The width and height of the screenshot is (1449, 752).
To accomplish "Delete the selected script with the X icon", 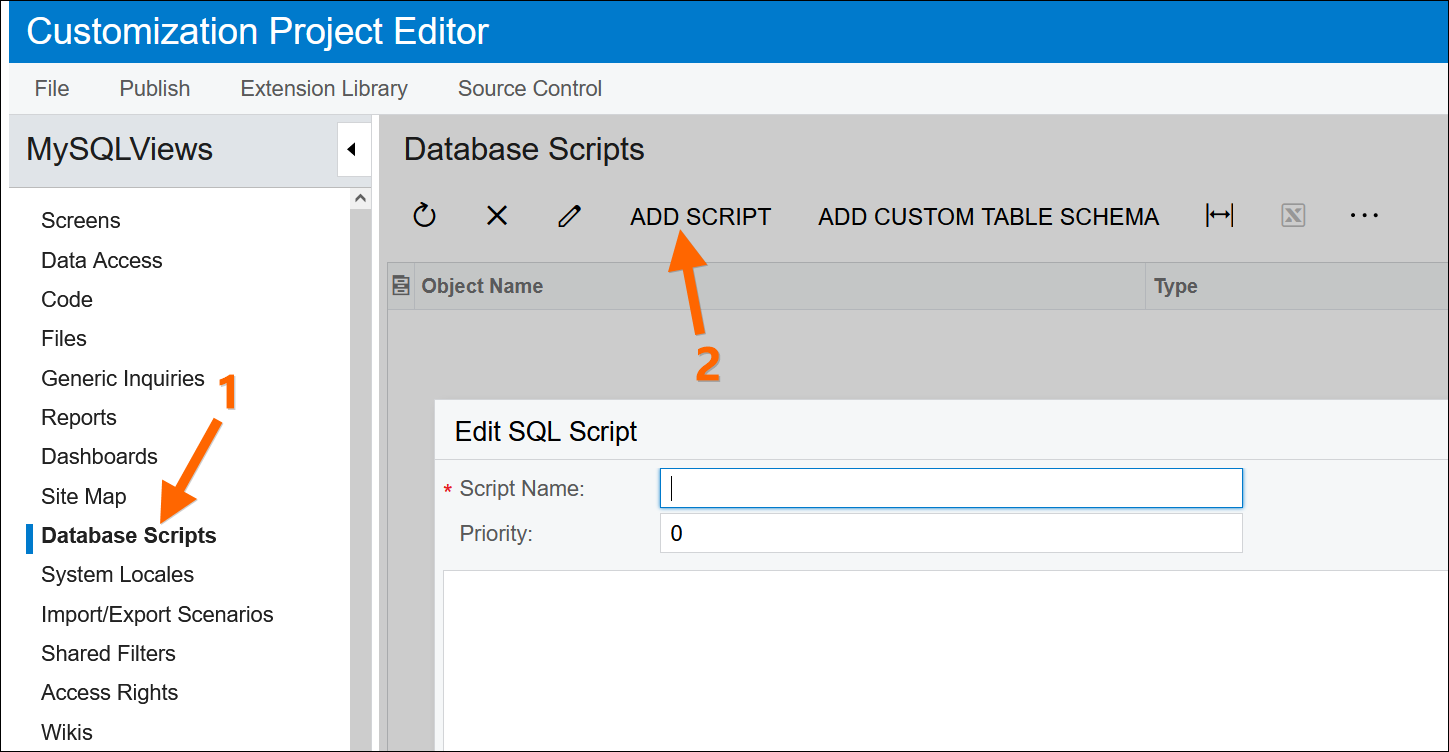I will point(496,215).
